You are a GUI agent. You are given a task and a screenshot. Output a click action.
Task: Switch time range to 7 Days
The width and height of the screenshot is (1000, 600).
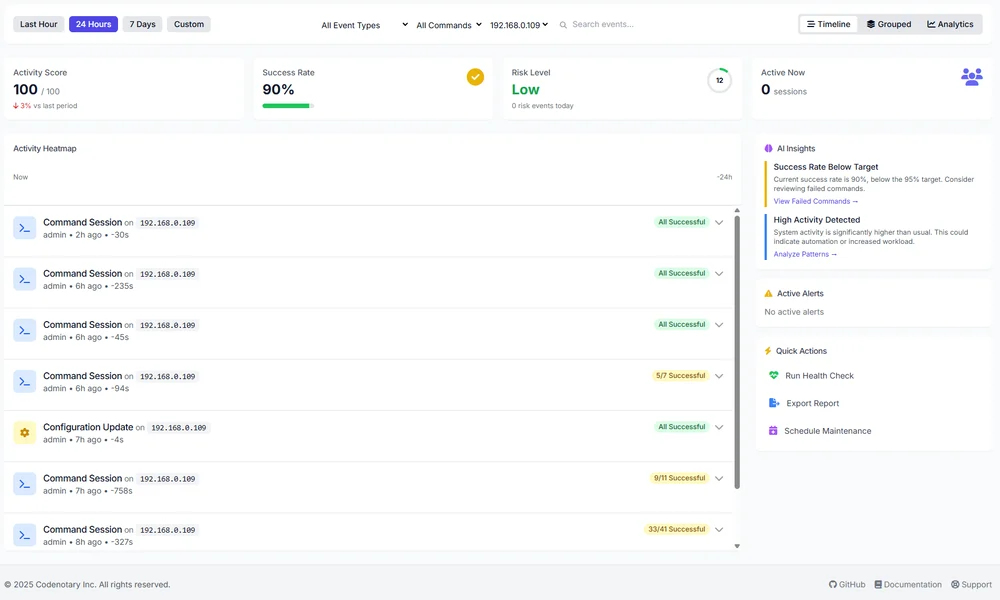142,24
